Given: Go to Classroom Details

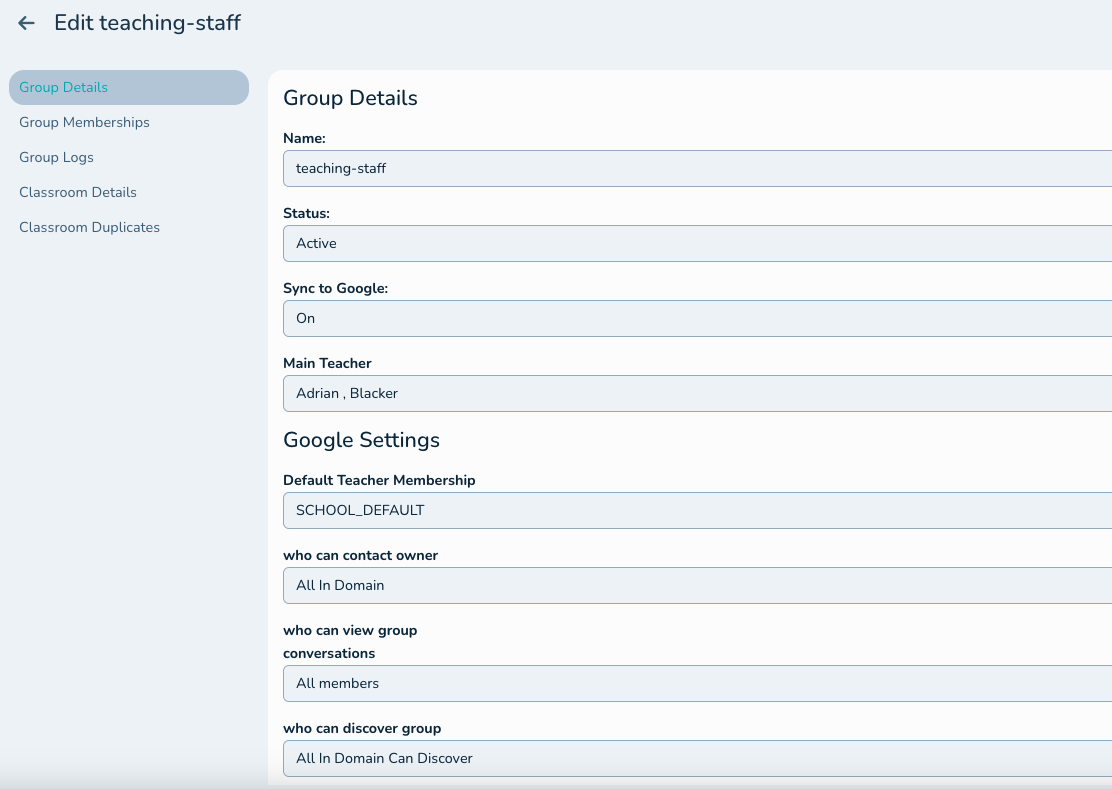Looking at the screenshot, I should click(x=78, y=192).
